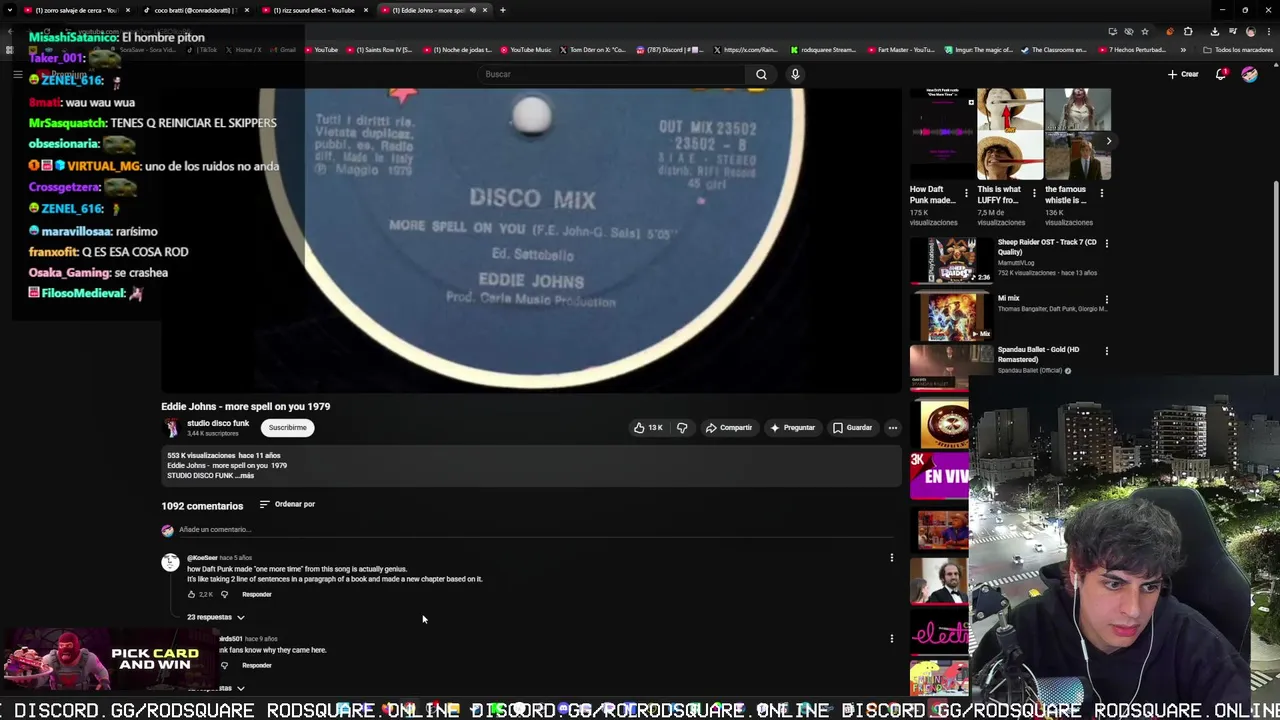Expand the 23 respuestas thread

(216, 617)
